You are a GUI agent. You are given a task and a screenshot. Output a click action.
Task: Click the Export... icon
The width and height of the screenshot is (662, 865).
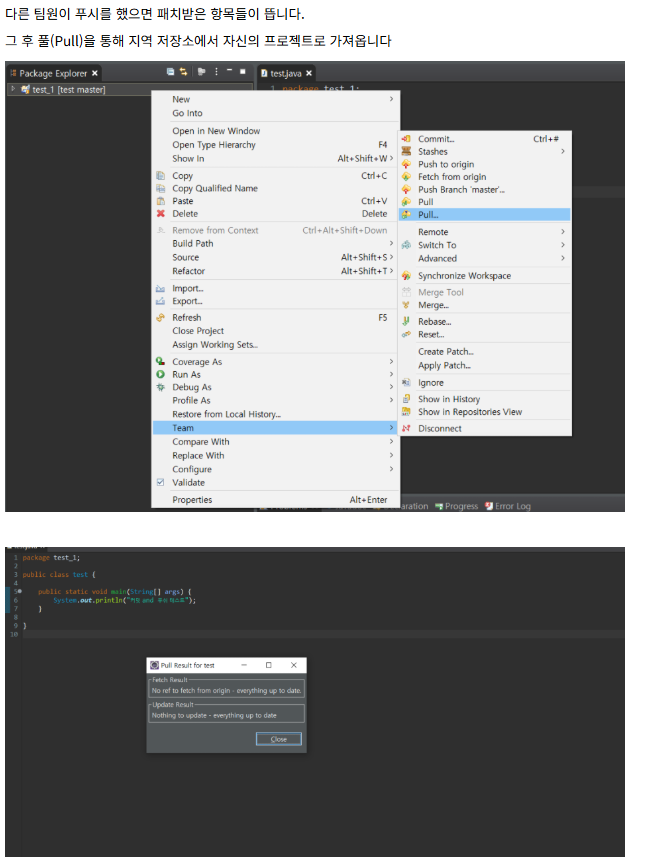tap(161, 301)
